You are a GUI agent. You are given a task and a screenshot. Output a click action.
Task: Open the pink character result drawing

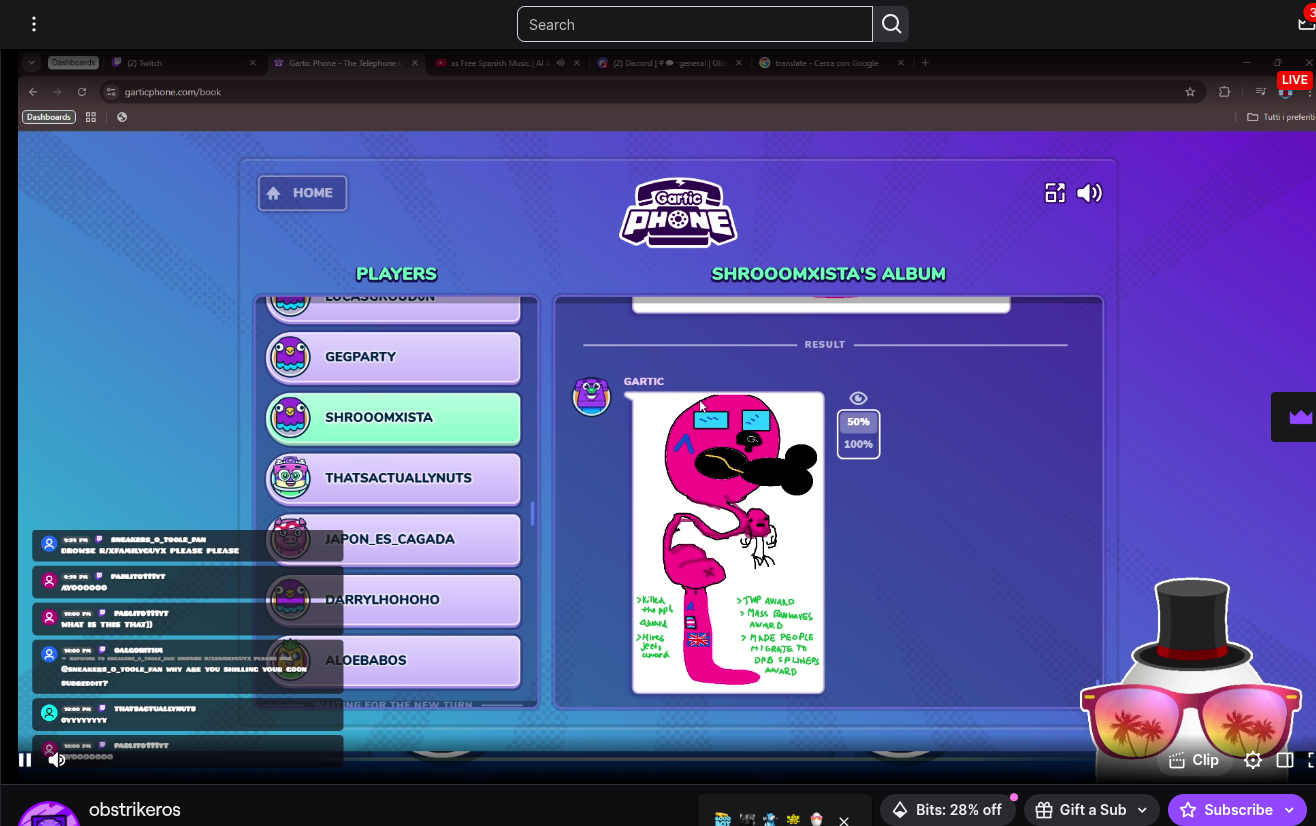(728, 542)
